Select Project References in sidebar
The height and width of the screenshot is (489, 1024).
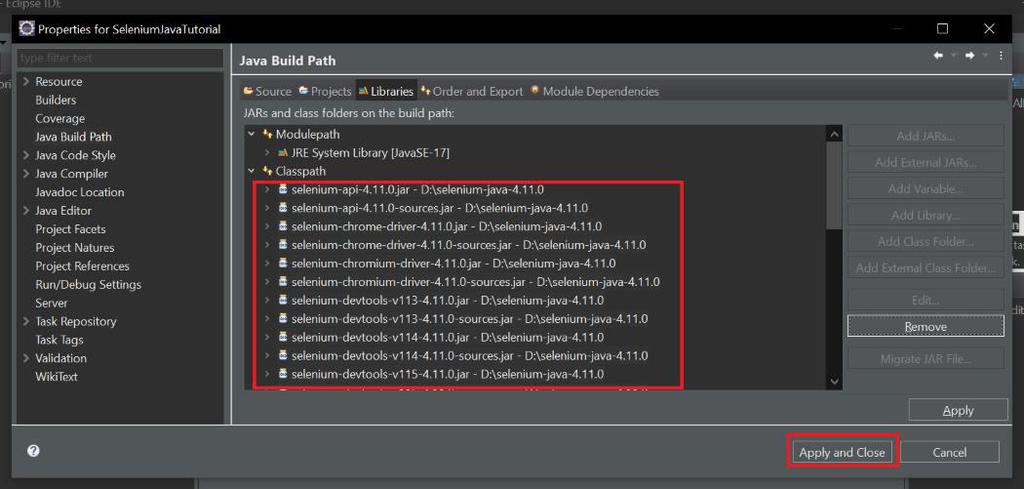(x=82, y=266)
